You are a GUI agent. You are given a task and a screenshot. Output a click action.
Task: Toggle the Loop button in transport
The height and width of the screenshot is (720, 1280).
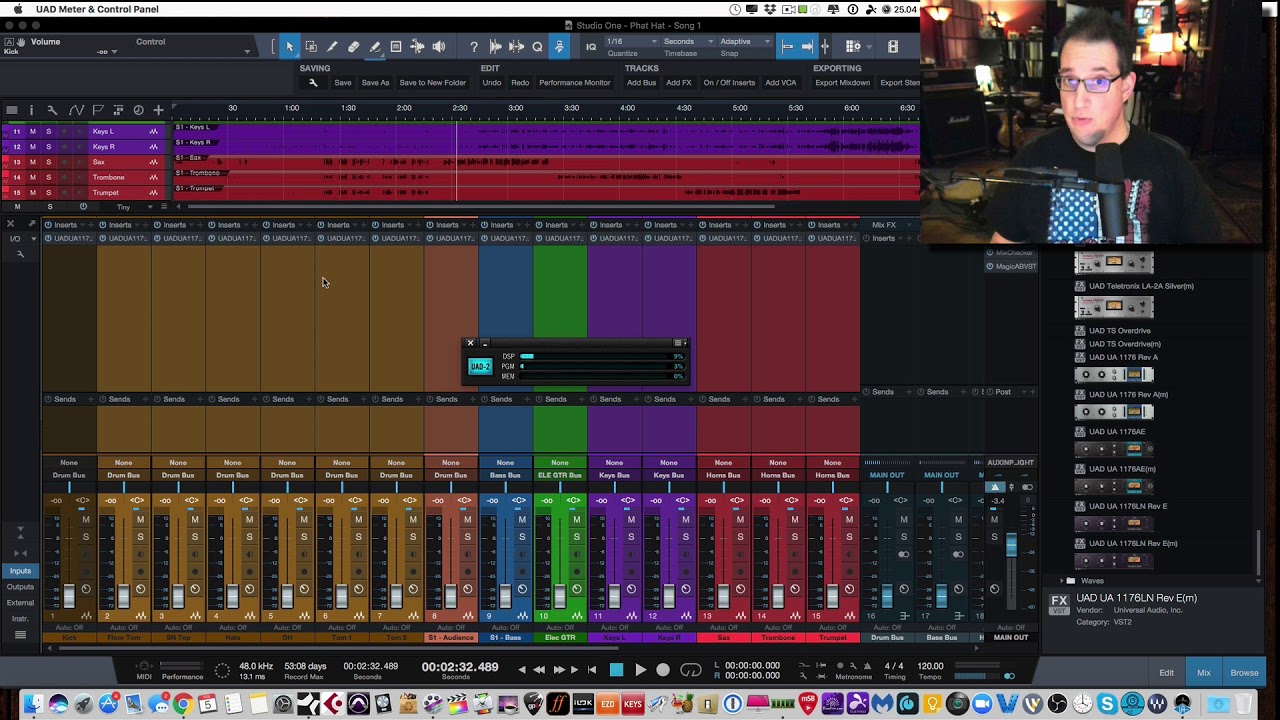[691, 670]
